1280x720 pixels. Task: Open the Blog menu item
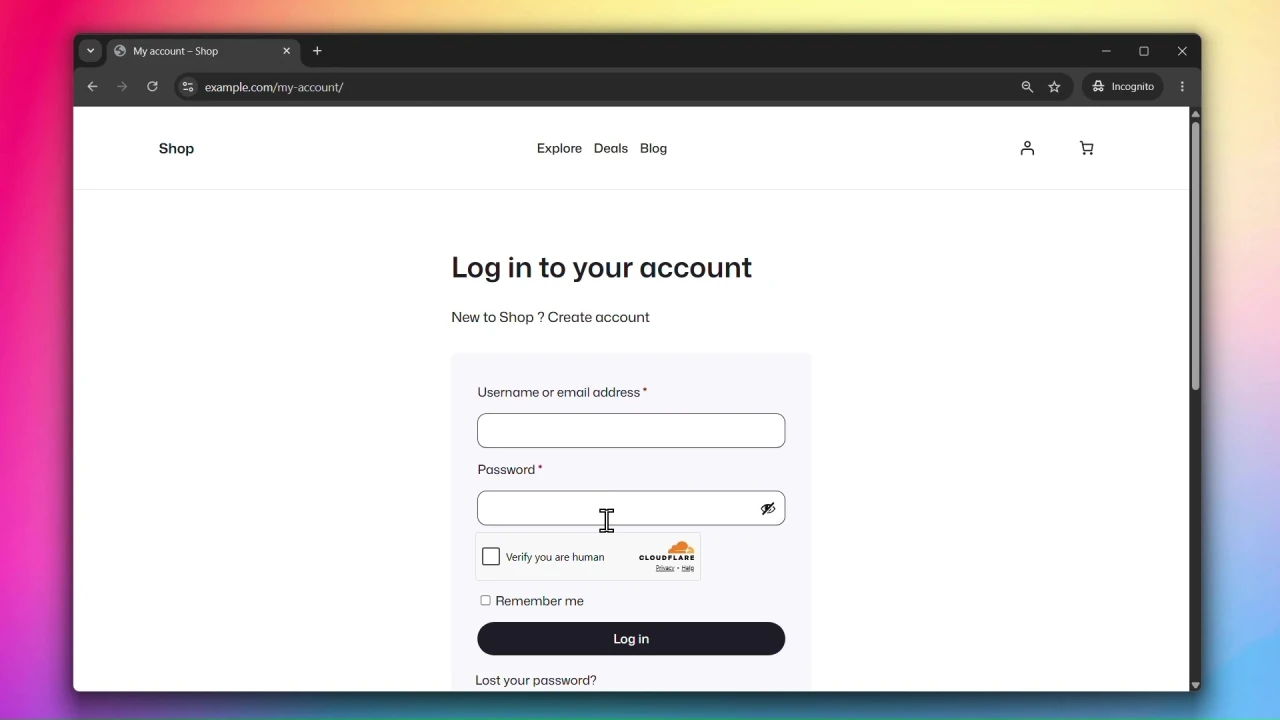654,148
